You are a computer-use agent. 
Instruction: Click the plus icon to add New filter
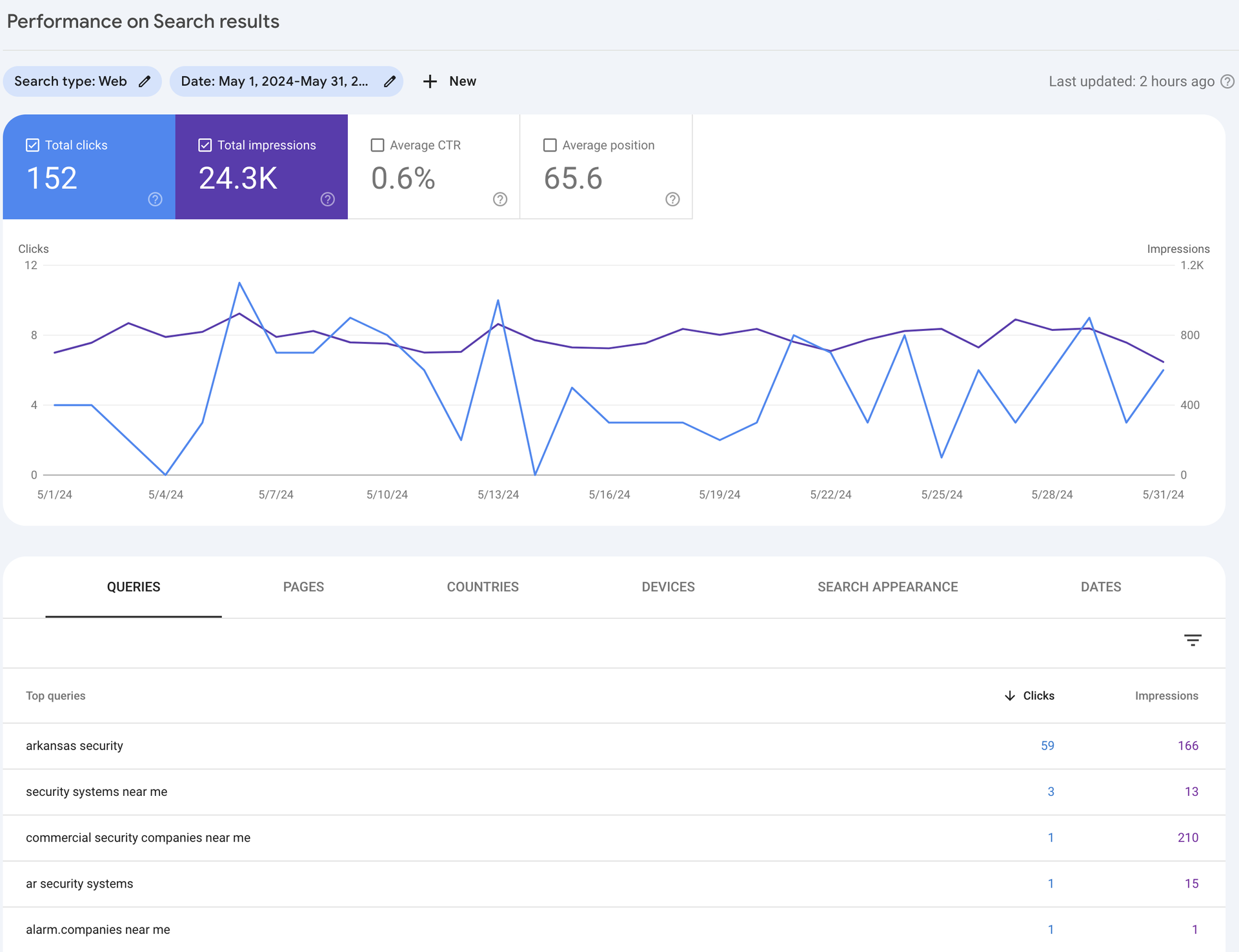point(430,81)
